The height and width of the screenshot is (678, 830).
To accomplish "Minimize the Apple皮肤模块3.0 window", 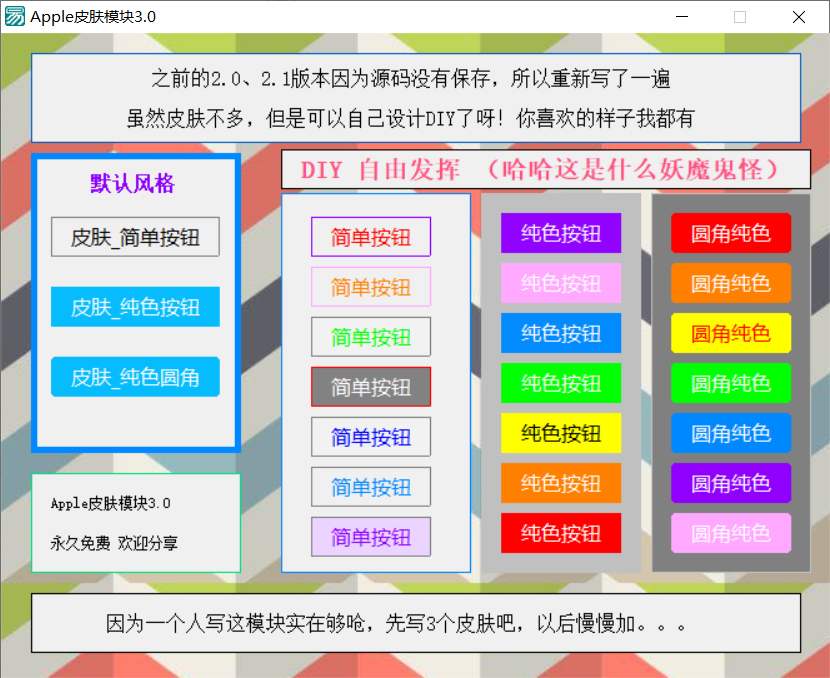I will [682, 17].
